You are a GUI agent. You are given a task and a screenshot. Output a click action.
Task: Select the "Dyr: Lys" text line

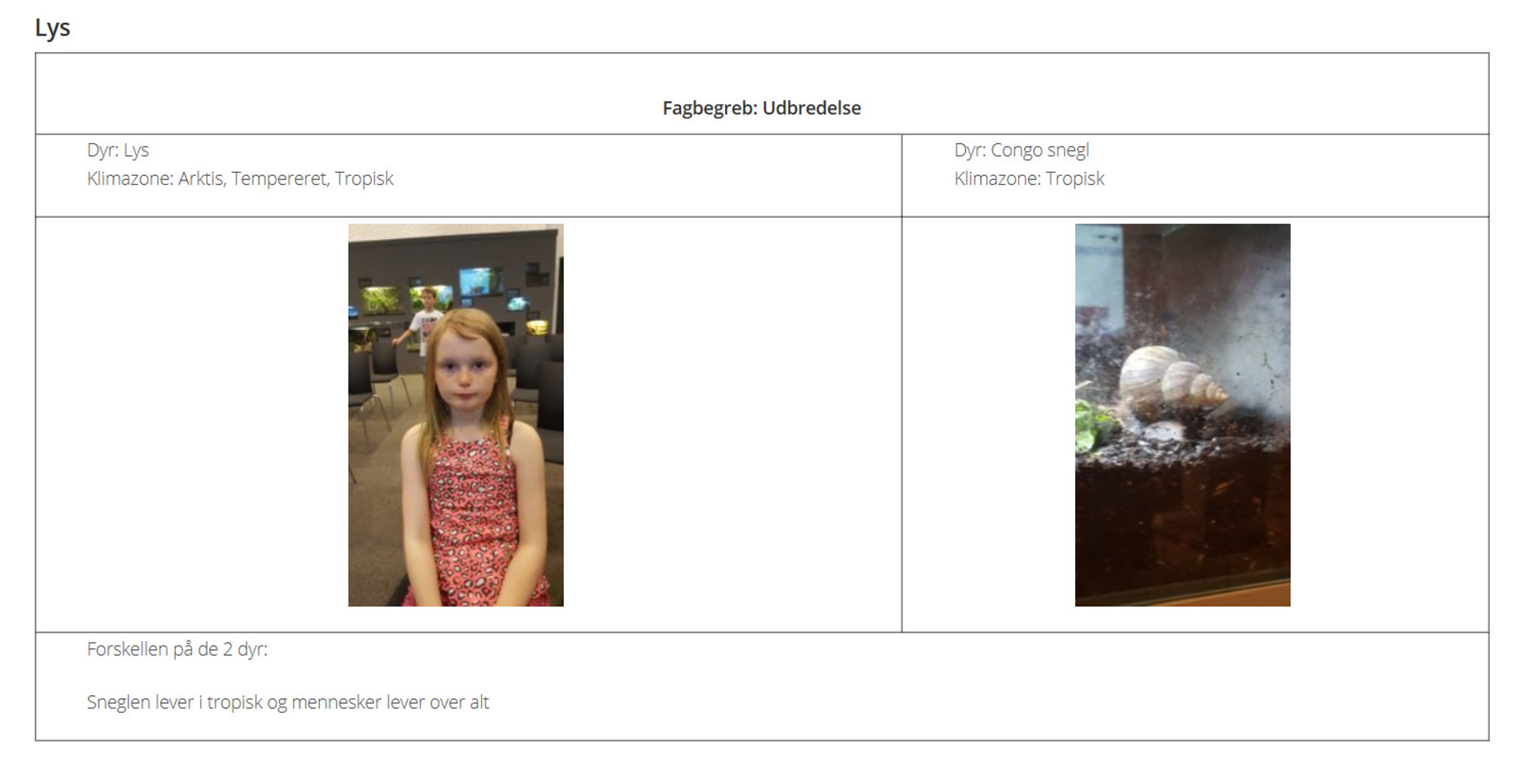tap(118, 150)
